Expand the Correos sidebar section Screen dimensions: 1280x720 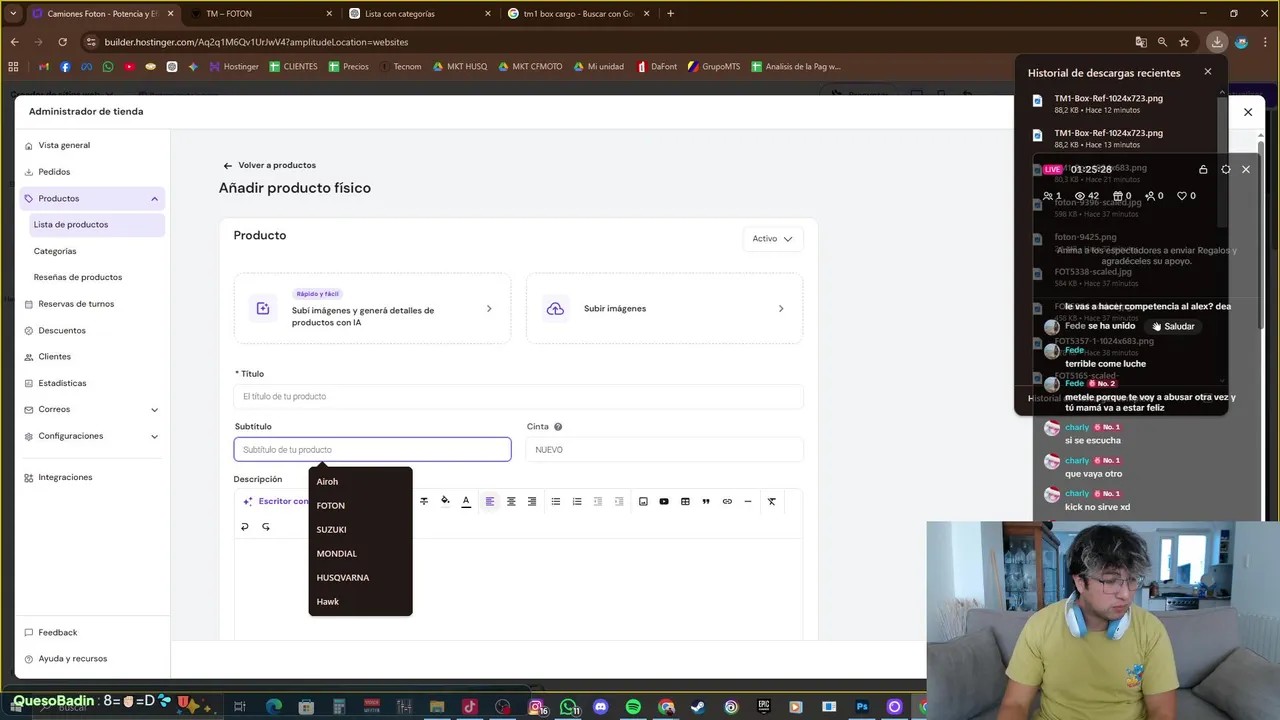pyautogui.click(x=154, y=410)
